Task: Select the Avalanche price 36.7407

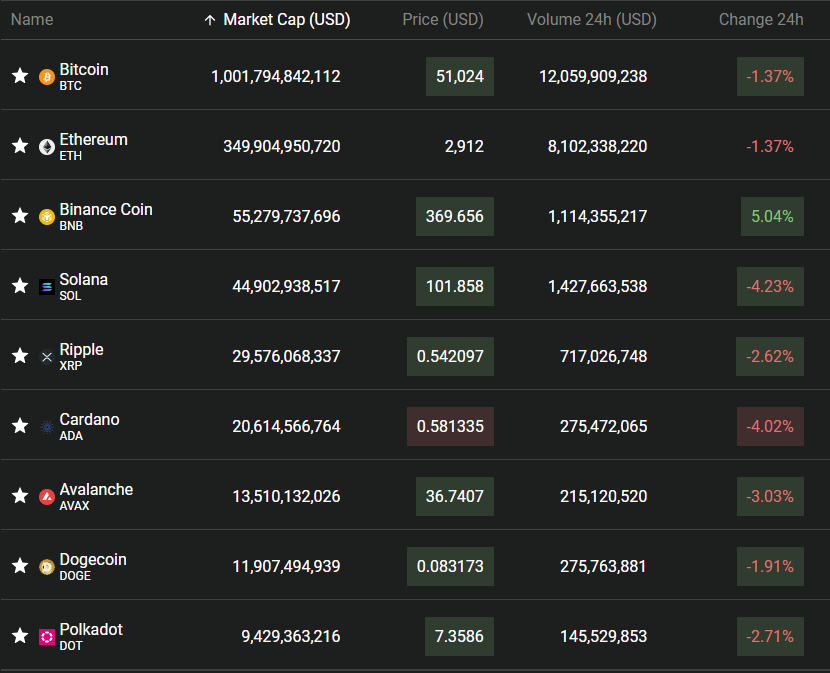Action: [455, 496]
